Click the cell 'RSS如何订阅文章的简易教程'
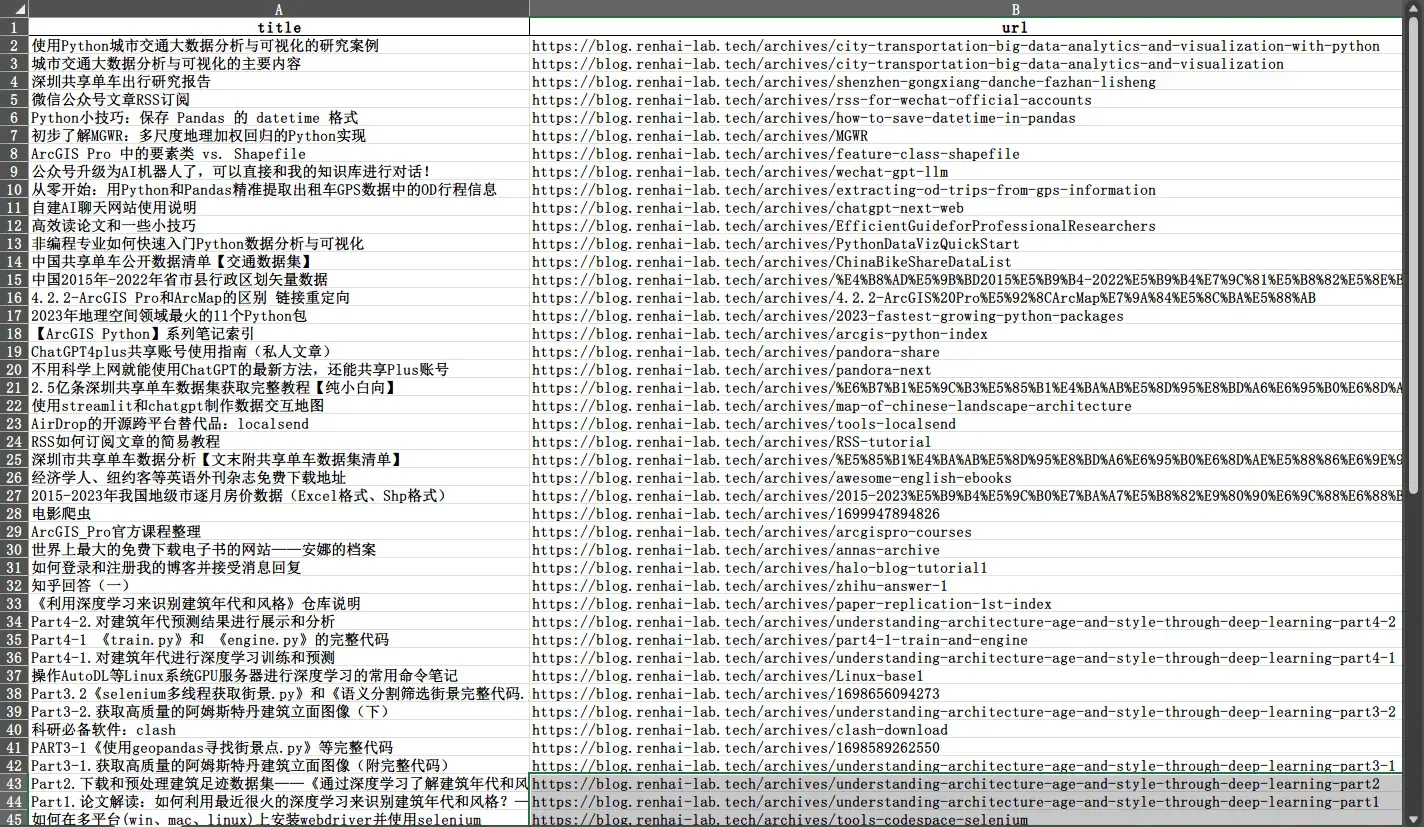The width and height of the screenshot is (1424, 827). (x=279, y=442)
